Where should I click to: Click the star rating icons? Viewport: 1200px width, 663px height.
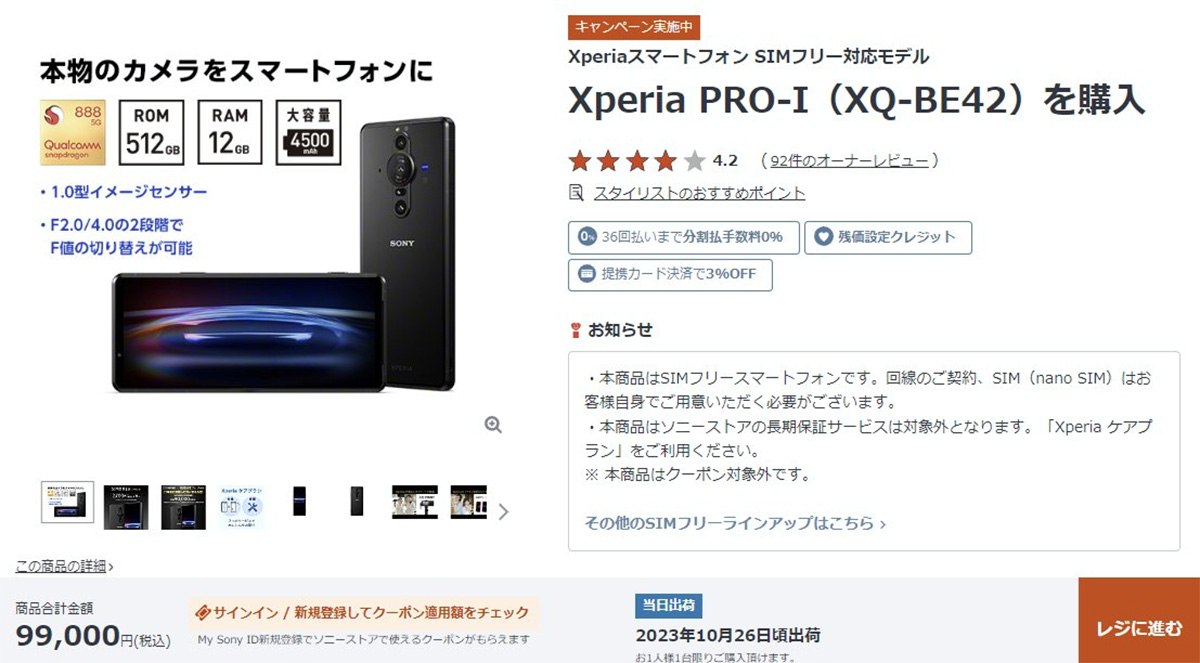click(637, 160)
